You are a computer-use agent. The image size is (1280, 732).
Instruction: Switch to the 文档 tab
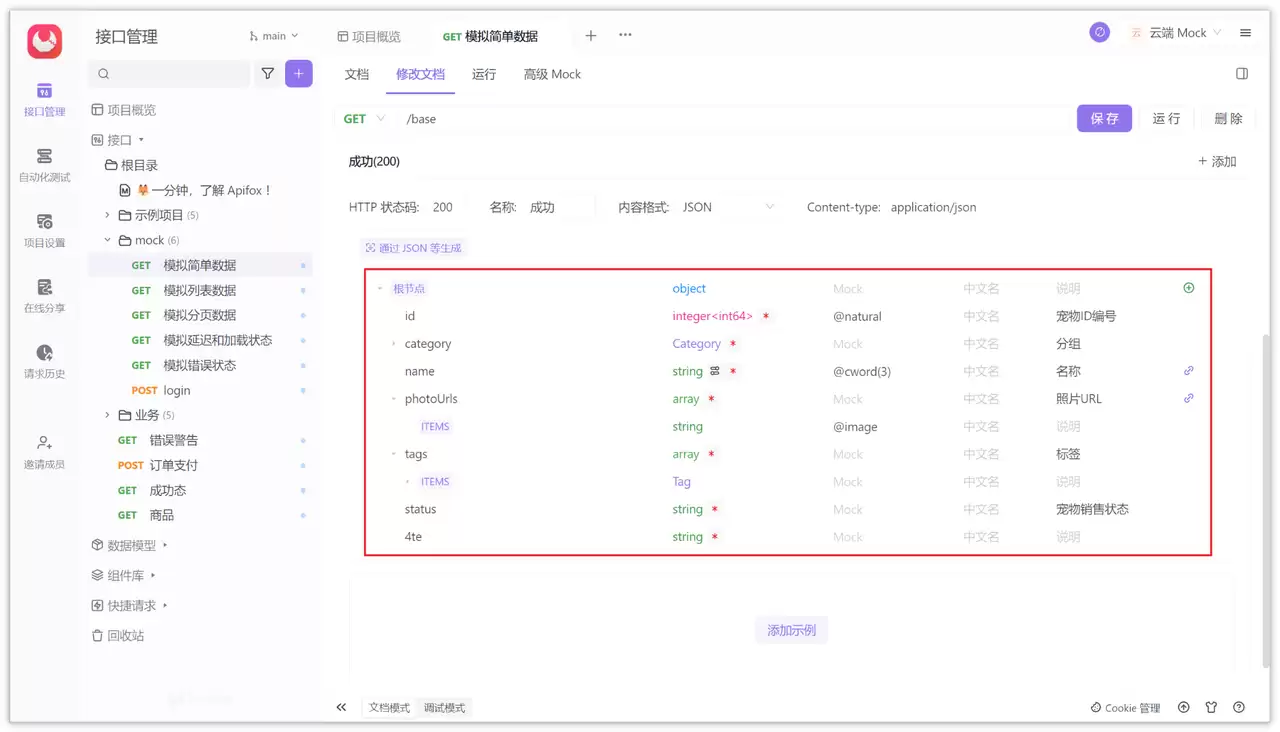coord(357,74)
